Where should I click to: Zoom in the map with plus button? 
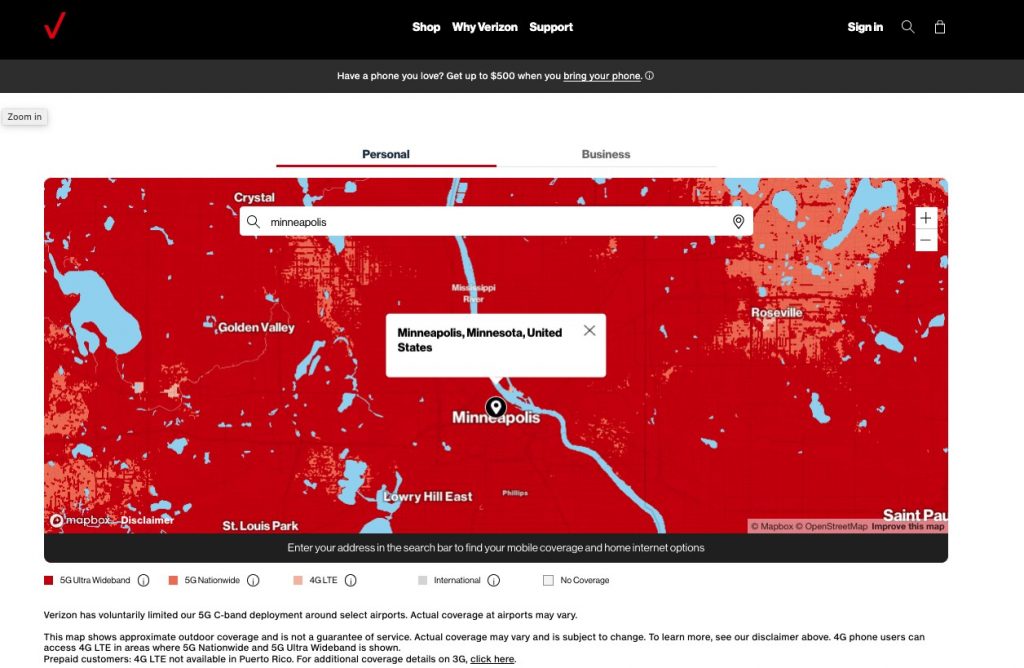pyautogui.click(x=925, y=218)
